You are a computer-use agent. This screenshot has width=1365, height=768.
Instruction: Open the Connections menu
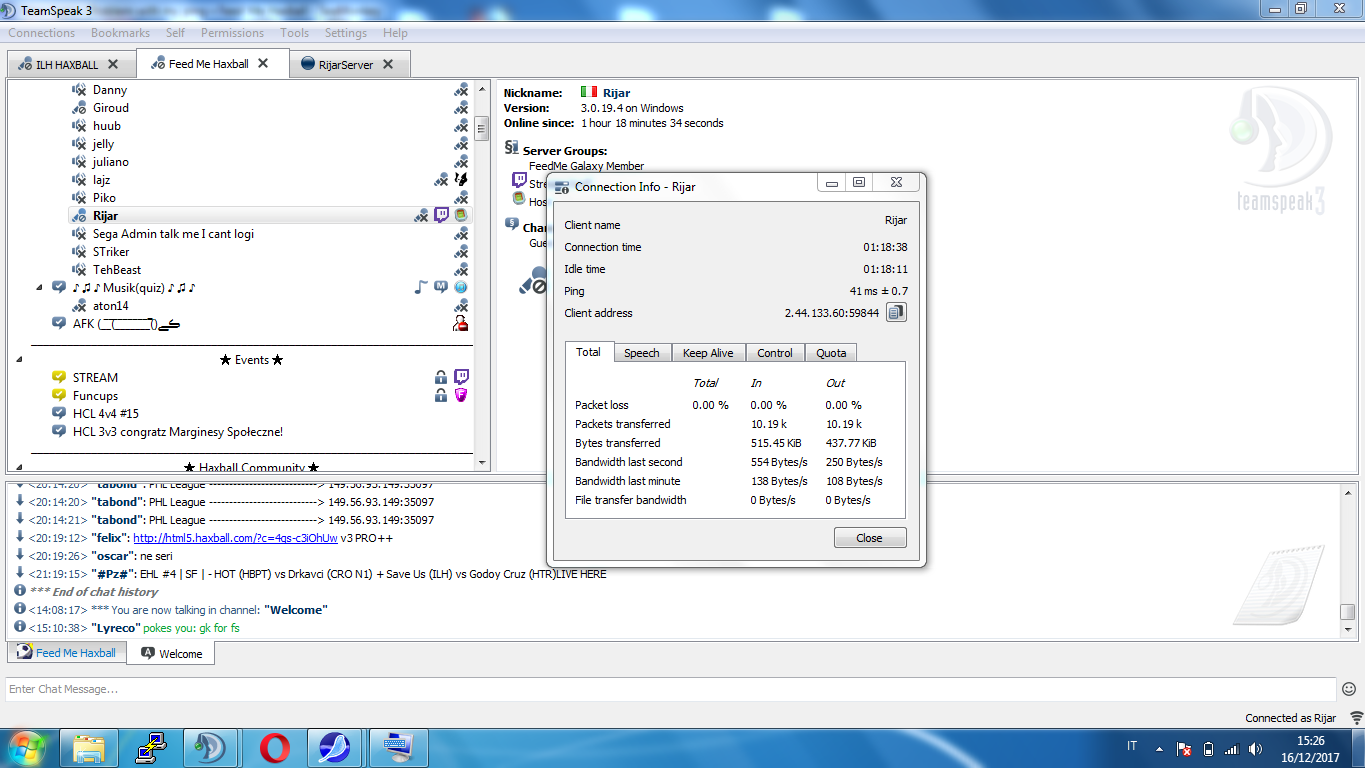point(42,33)
